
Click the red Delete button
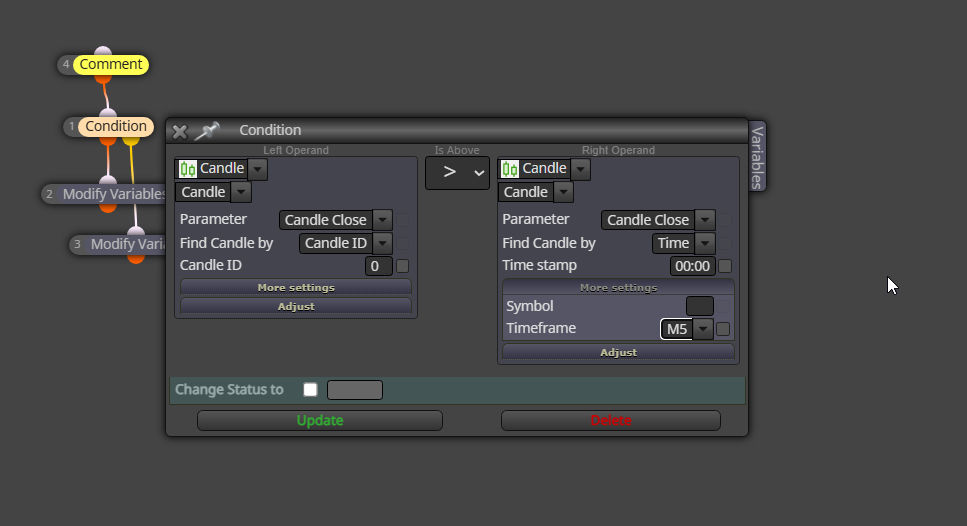(611, 421)
